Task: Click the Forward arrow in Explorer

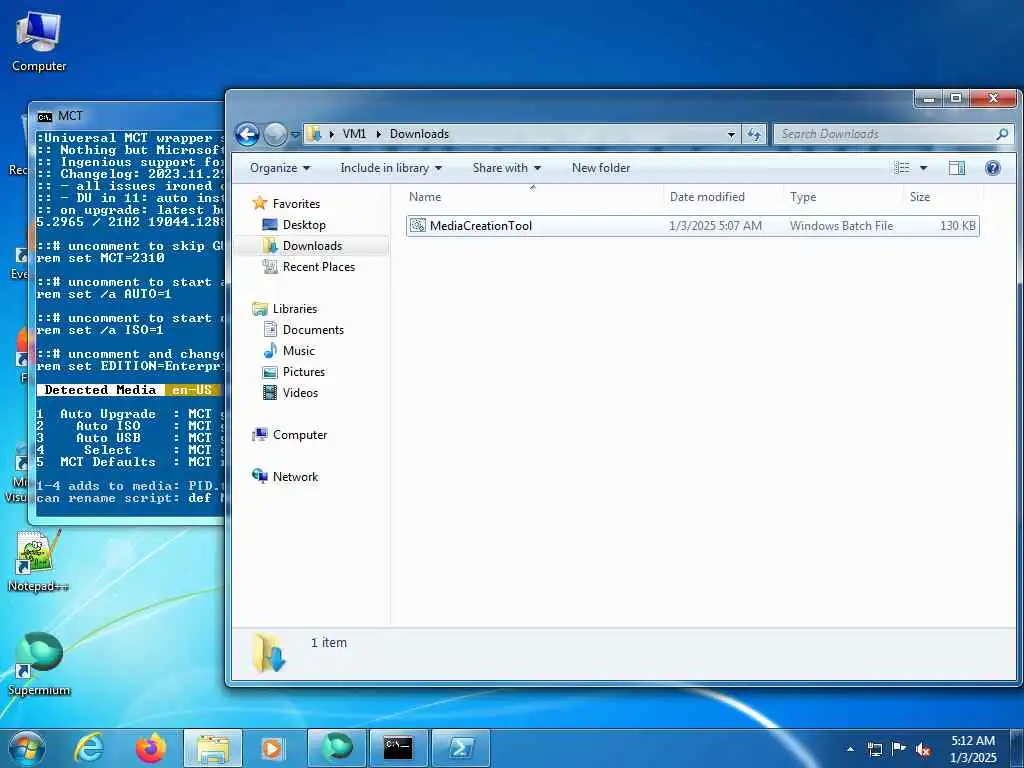Action: 275,135
